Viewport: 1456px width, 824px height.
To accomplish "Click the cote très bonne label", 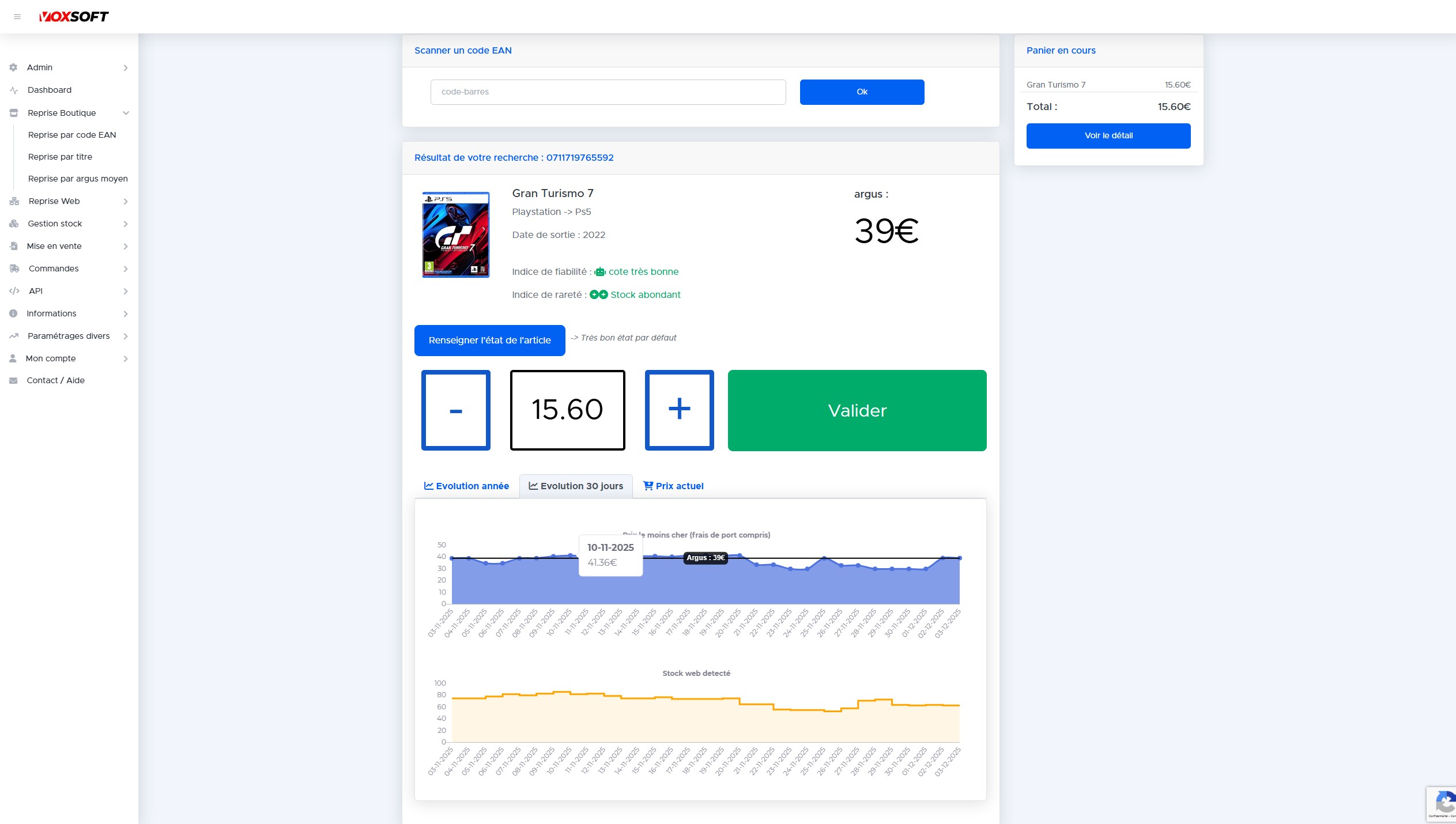I will click(x=643, y=272).
